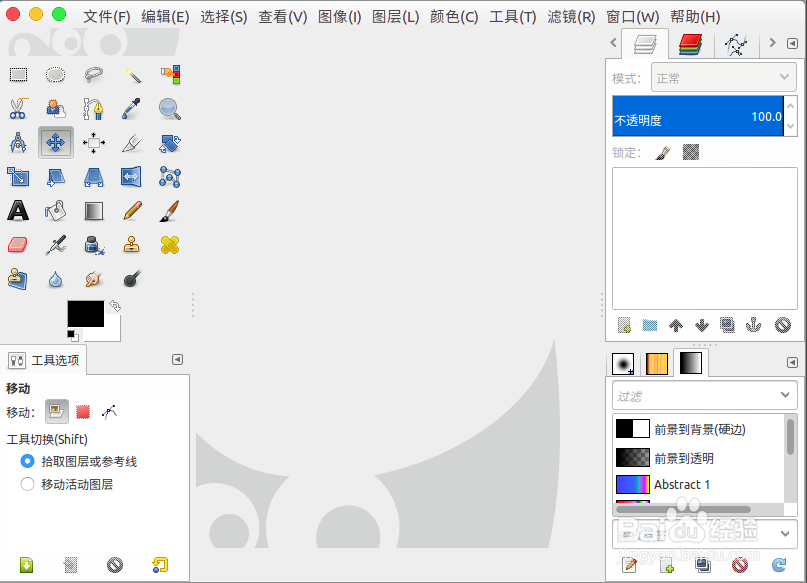Viewport: 807px width, 583px height.
Task: Open the tool options panel menu arrow
Action: tap(177, 360)
